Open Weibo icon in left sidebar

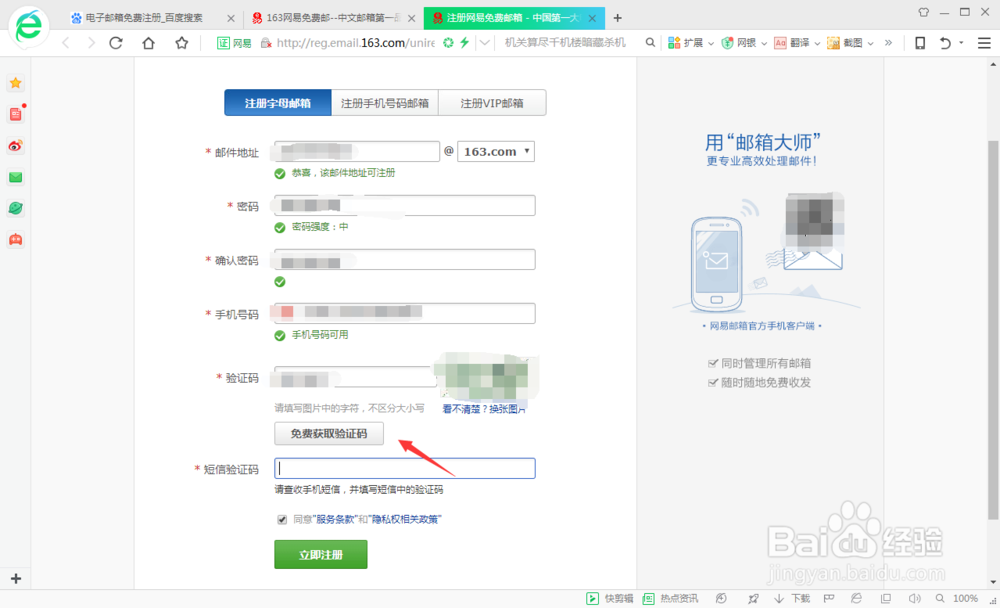(16, 145)
